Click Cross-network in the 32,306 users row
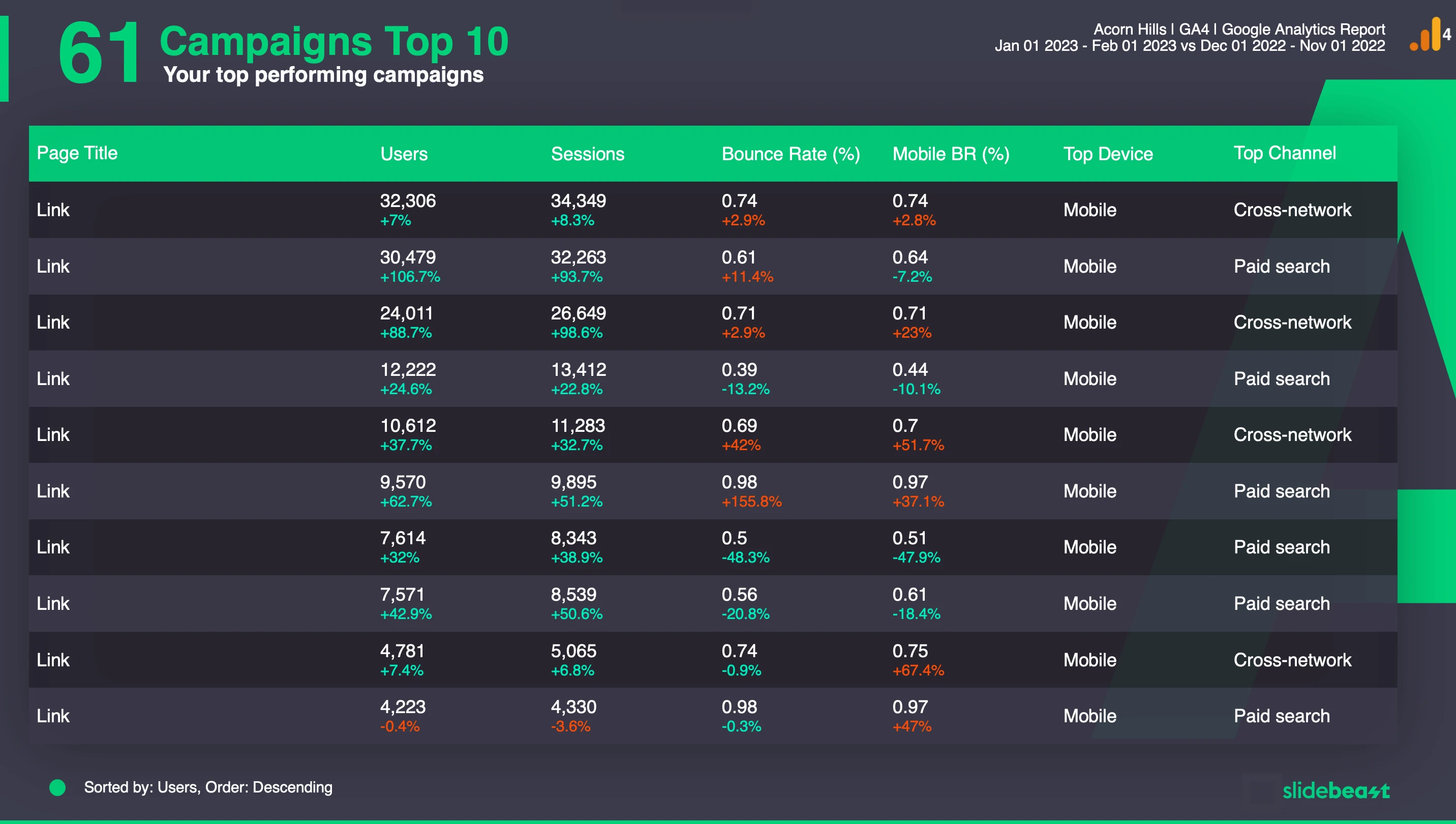Screen dimensions: 1456x824 pyautogui.click(x=1292, y=210)
